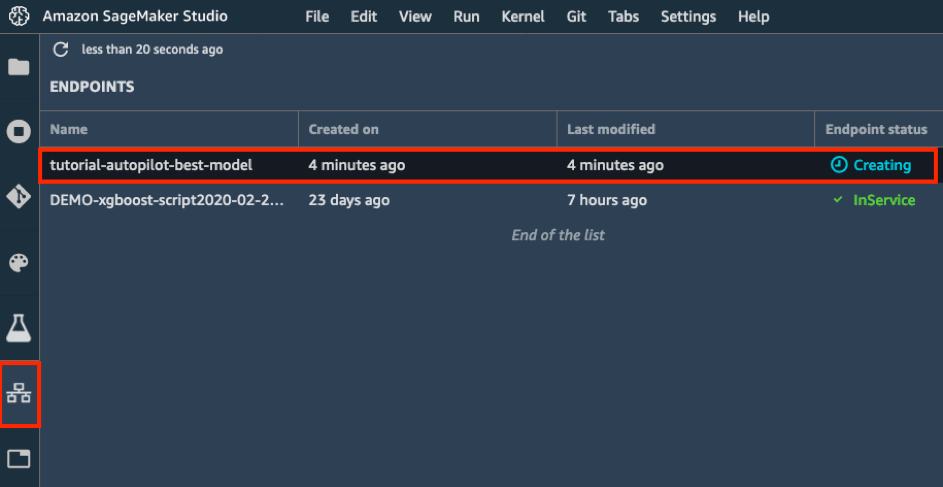Open the File menu

(317, 16)
